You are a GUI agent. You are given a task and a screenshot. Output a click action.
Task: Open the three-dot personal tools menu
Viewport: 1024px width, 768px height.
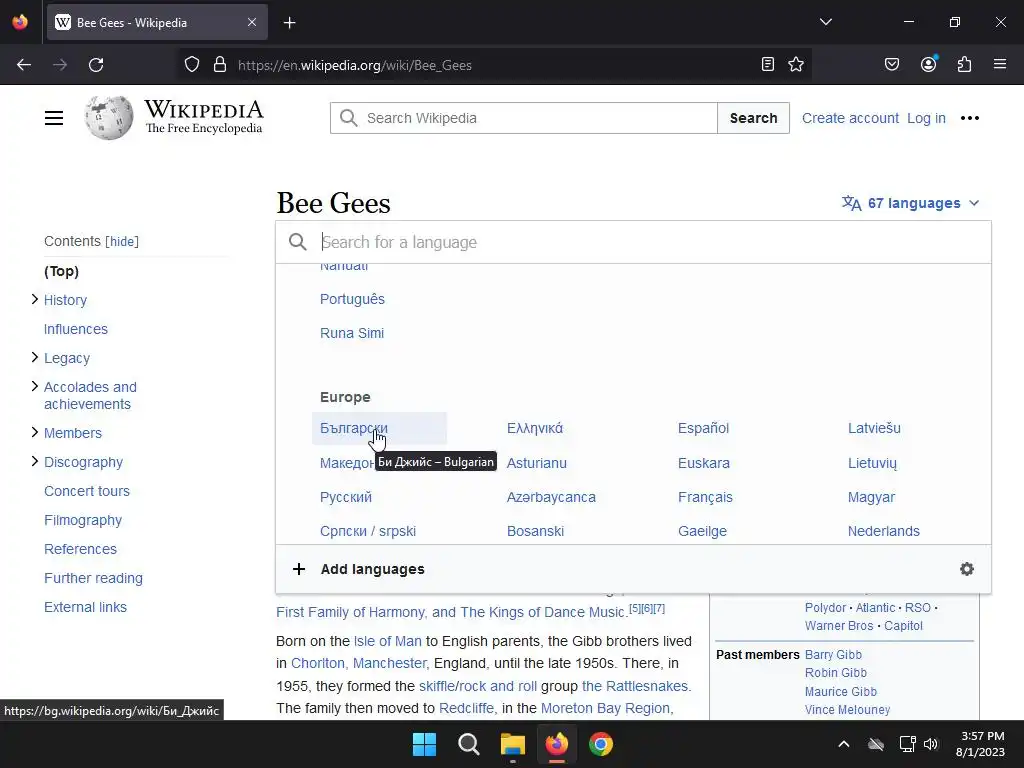[970, 118]
